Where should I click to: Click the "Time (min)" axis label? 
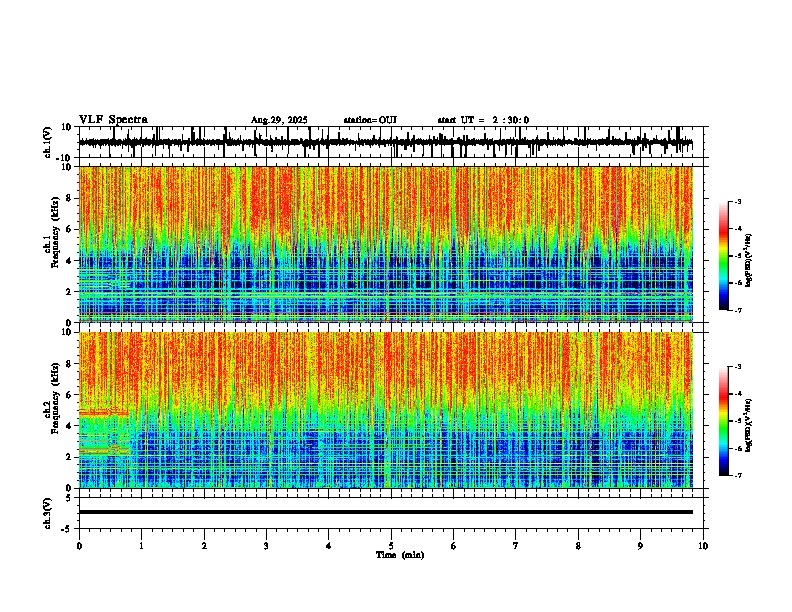coord(400,555)
